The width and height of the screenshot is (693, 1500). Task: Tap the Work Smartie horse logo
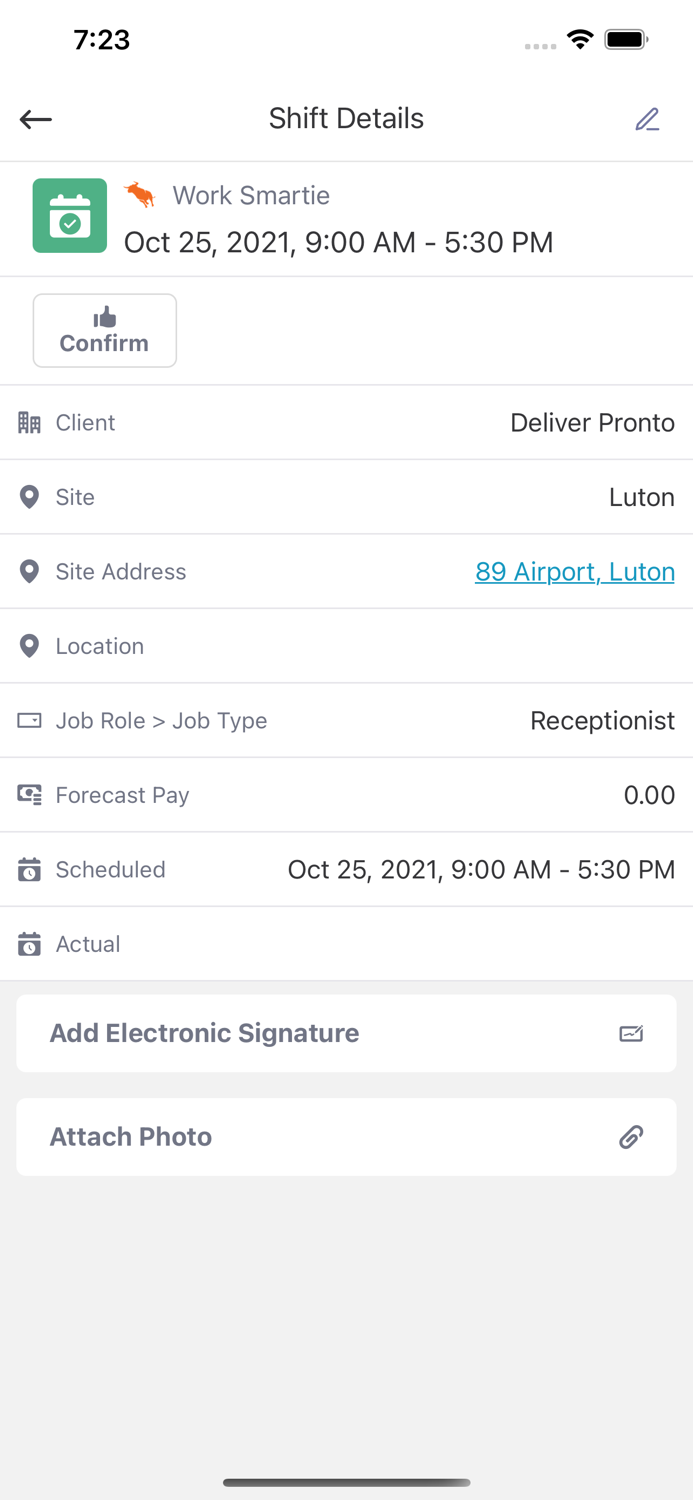tap(141, 196)
